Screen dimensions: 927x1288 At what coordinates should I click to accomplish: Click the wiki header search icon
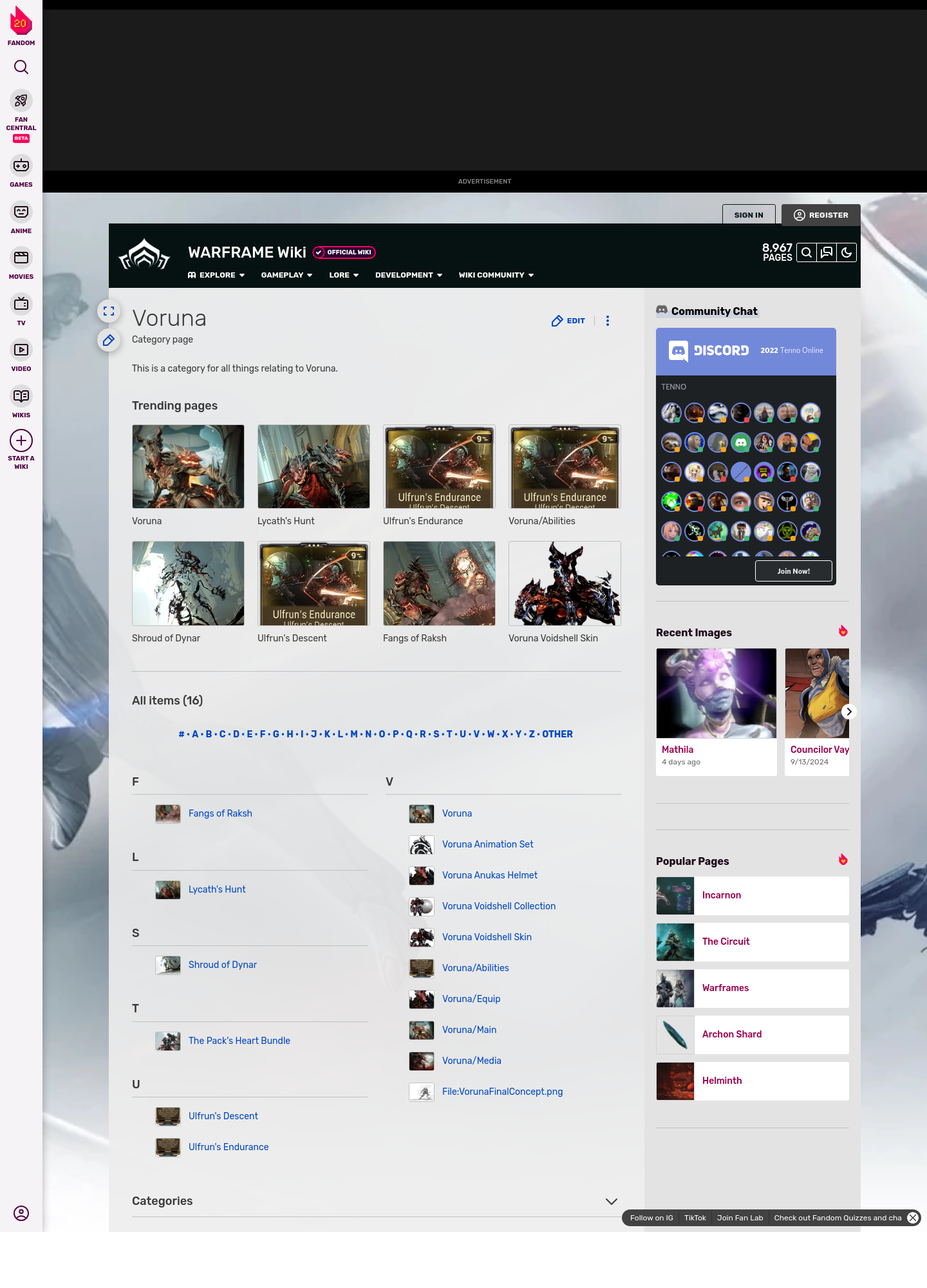pyautogui.click(x=807, y=252)
